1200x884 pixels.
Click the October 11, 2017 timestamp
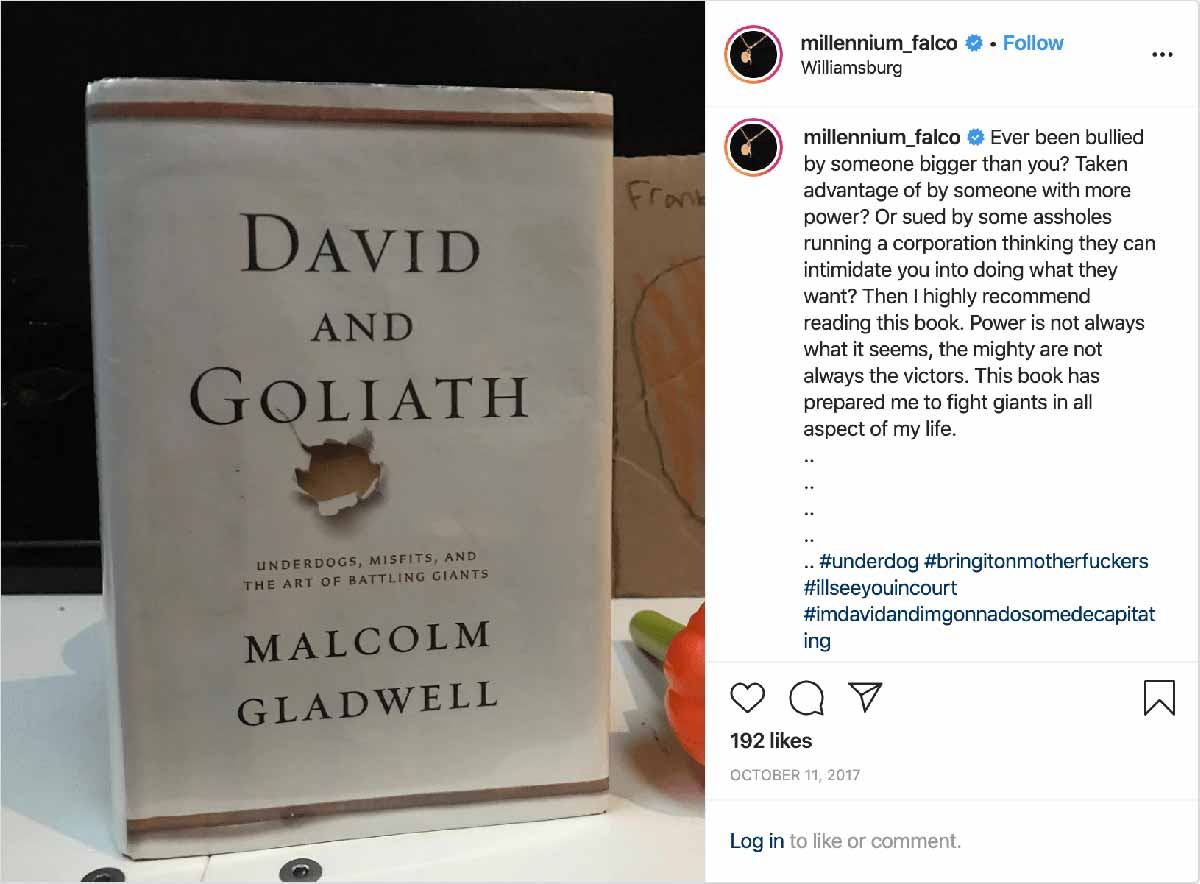click(x=795, y=775)
